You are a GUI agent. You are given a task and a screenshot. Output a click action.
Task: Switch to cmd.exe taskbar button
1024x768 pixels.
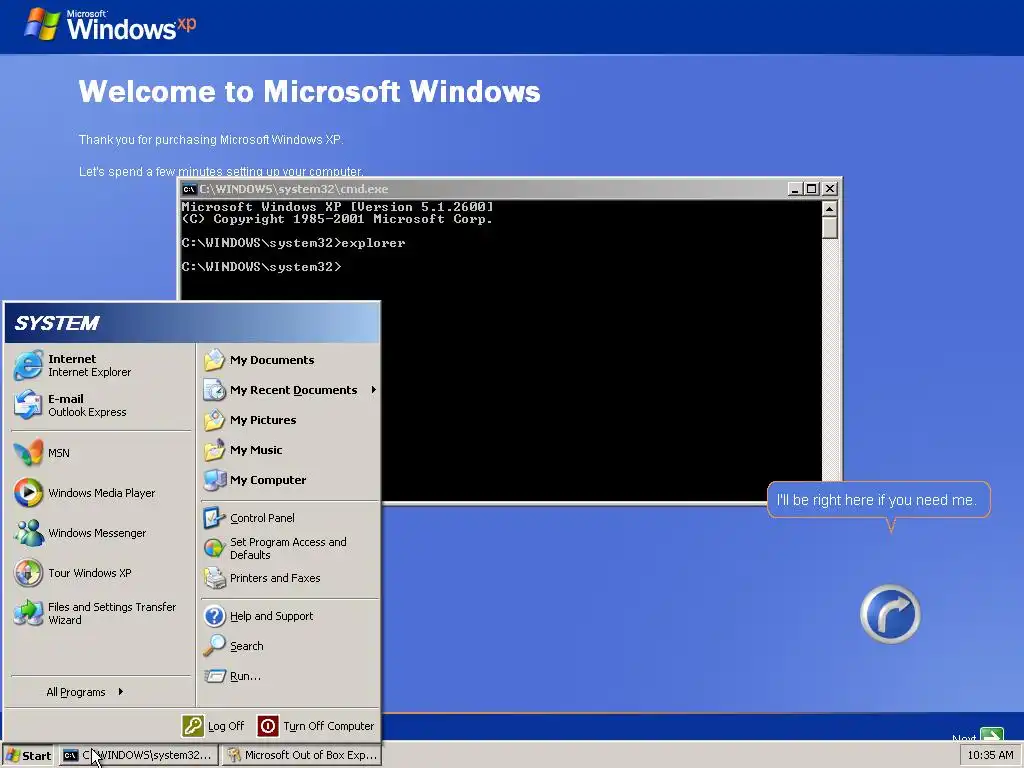tap(139, 755)
